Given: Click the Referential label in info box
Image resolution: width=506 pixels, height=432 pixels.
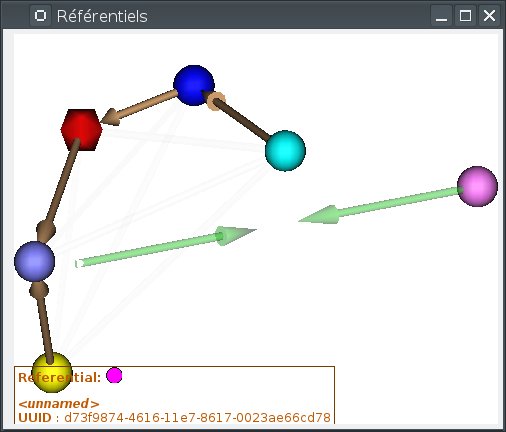Looking at the screenshot, I should (59, 378).
